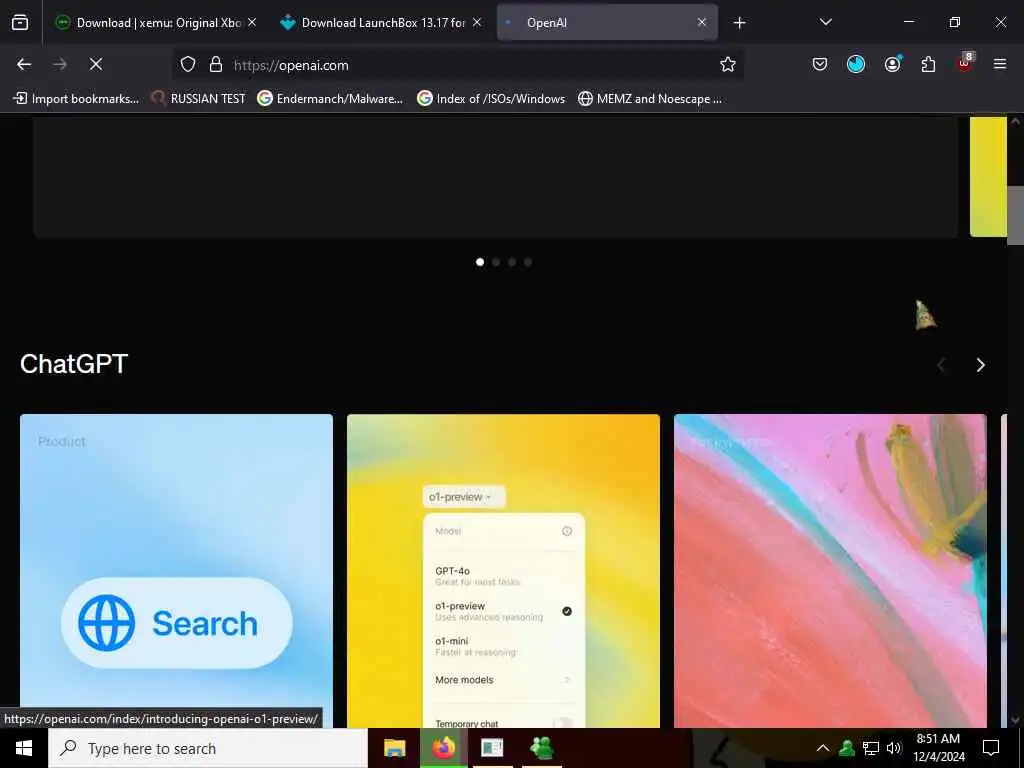
Task: Toggle the Temporary chat switch
Action: 563,723
